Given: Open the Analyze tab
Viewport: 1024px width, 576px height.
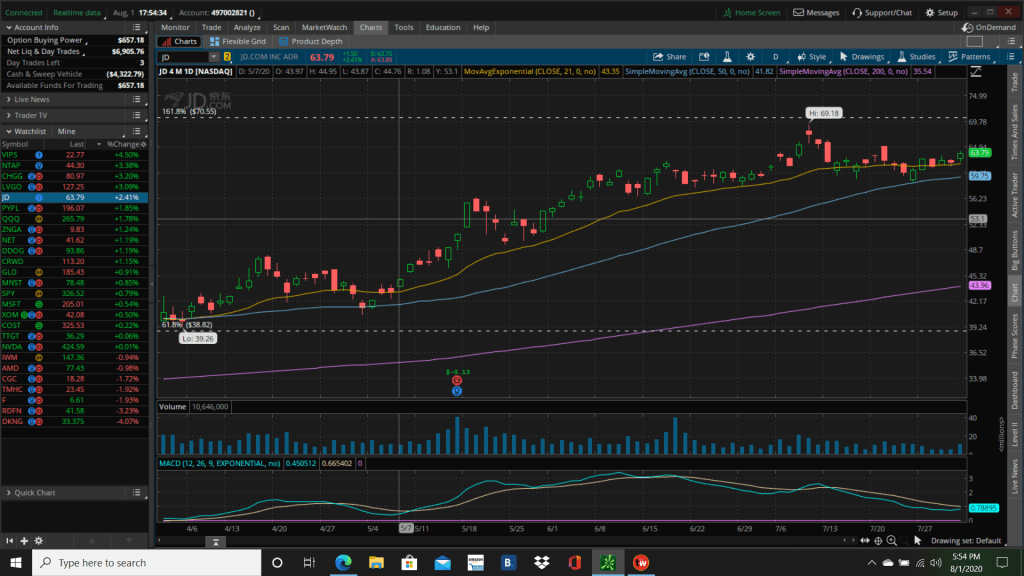Looking at the screenshot, I should 246,28.
